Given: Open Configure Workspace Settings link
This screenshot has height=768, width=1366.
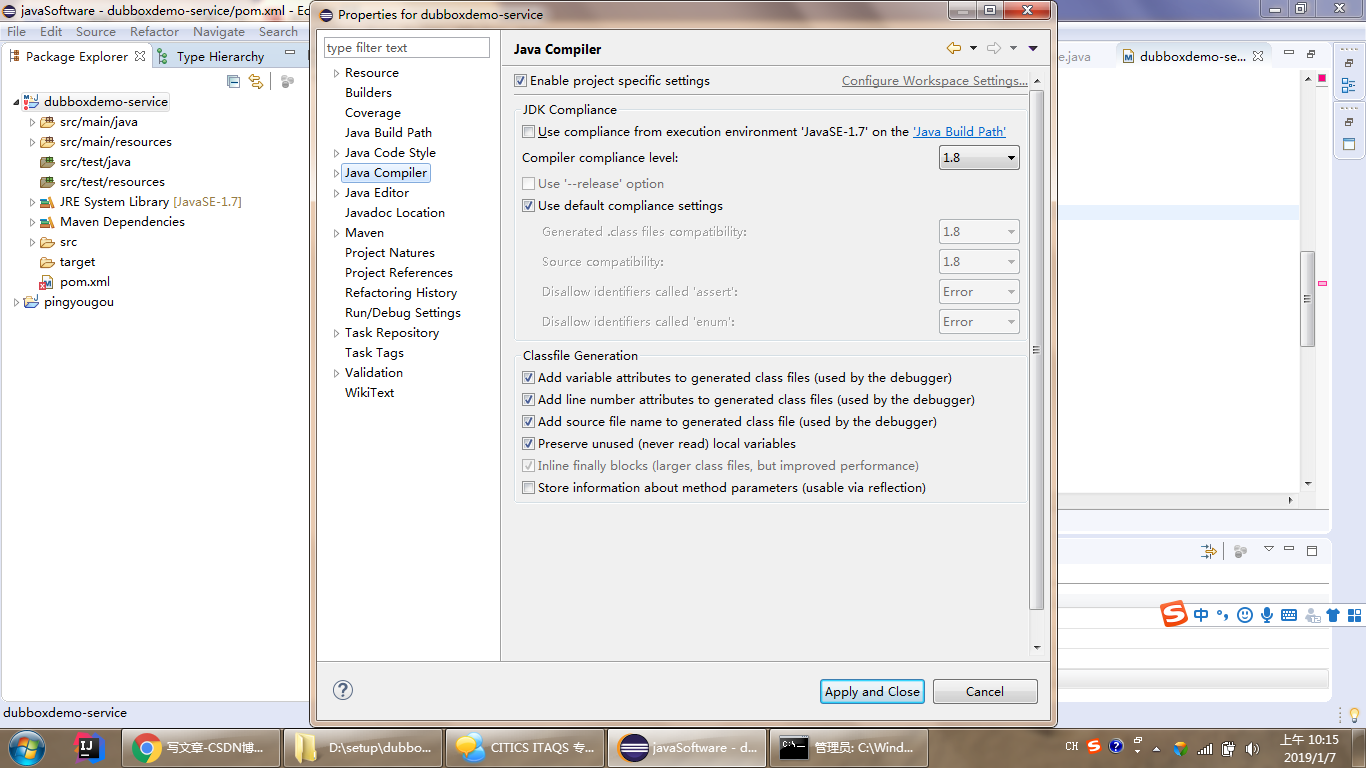Looking at the screenshot, I should pyautogui.click(x=934, y=80).
